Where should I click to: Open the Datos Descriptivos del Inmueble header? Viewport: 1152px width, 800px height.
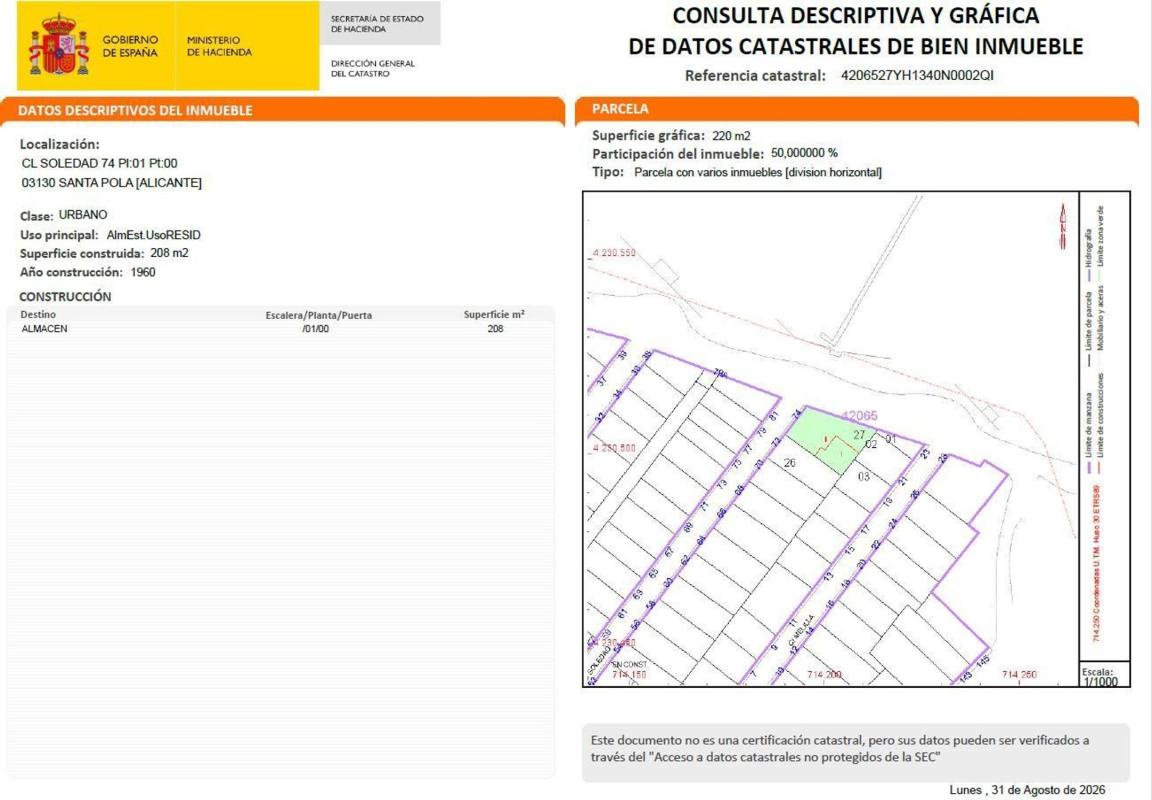283,110
